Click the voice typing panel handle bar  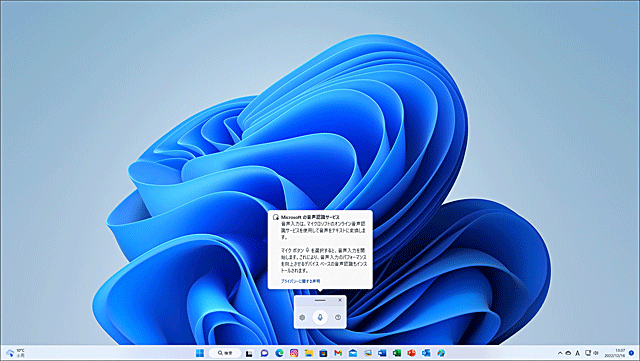(x=320, y=300)
